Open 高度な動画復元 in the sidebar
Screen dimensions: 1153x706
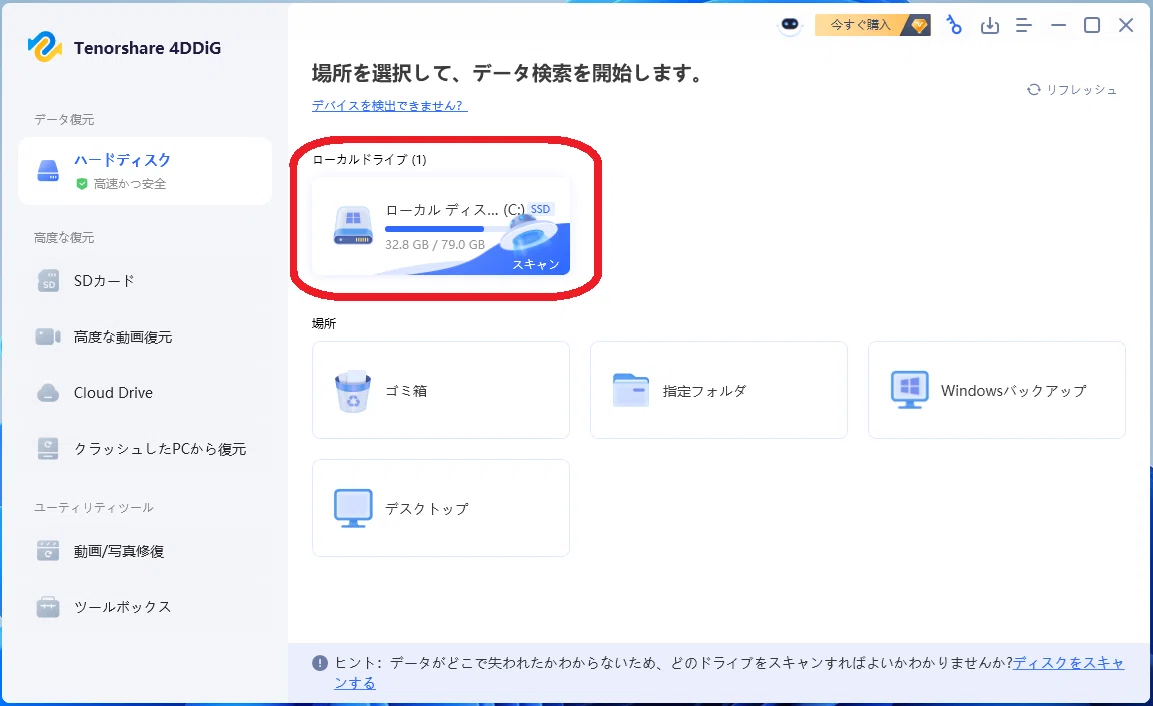145,337
